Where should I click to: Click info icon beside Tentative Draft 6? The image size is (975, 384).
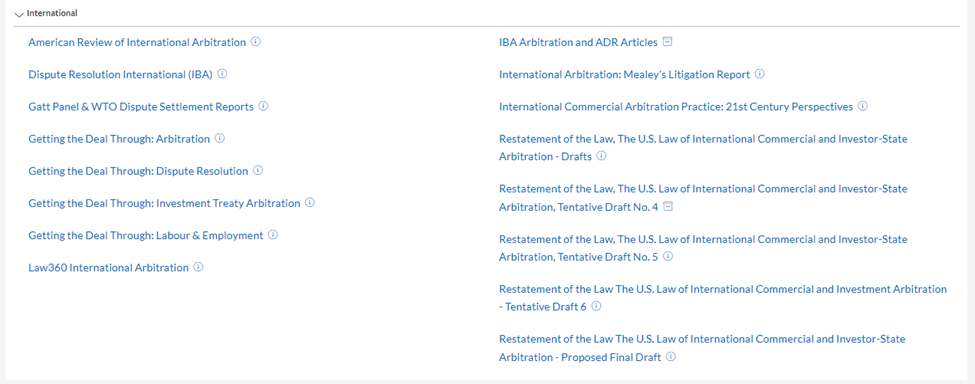[x=596, y=306]
